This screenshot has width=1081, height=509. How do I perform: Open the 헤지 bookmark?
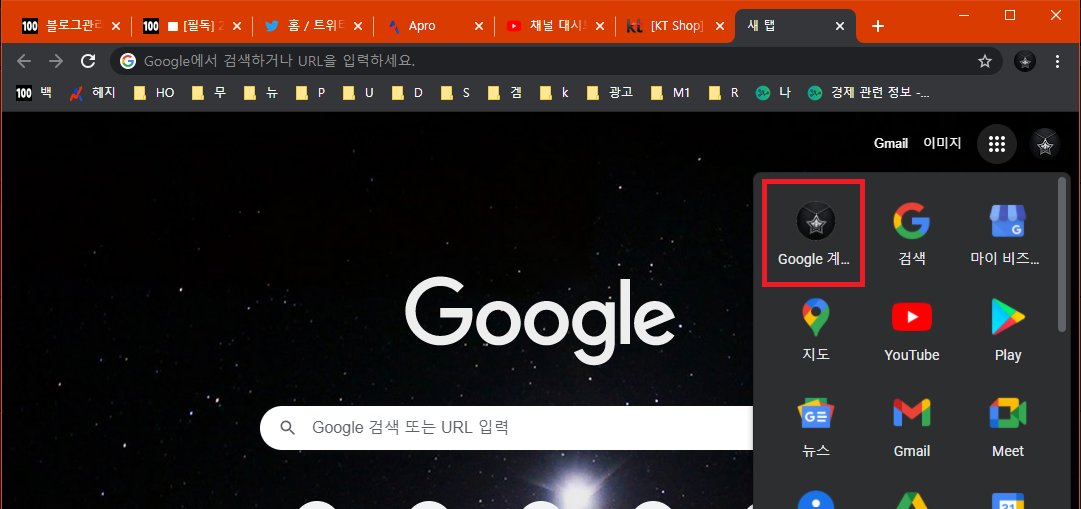pos(94,92)
